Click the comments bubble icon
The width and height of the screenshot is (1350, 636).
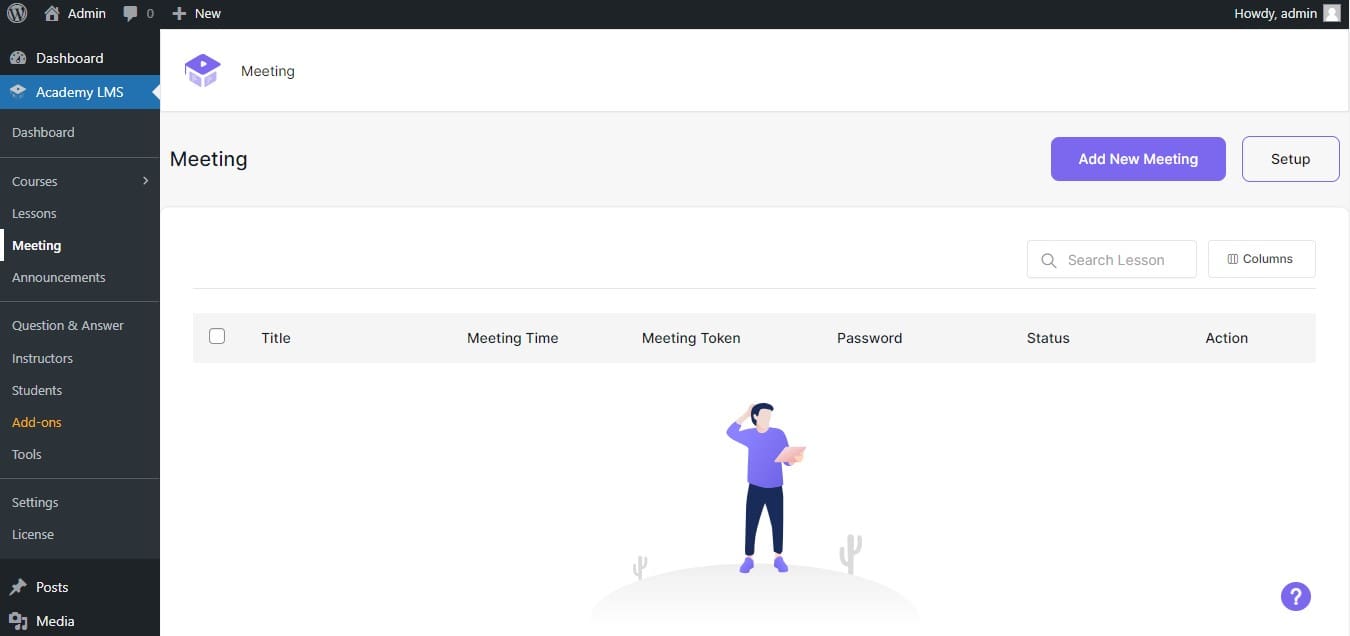130,14
